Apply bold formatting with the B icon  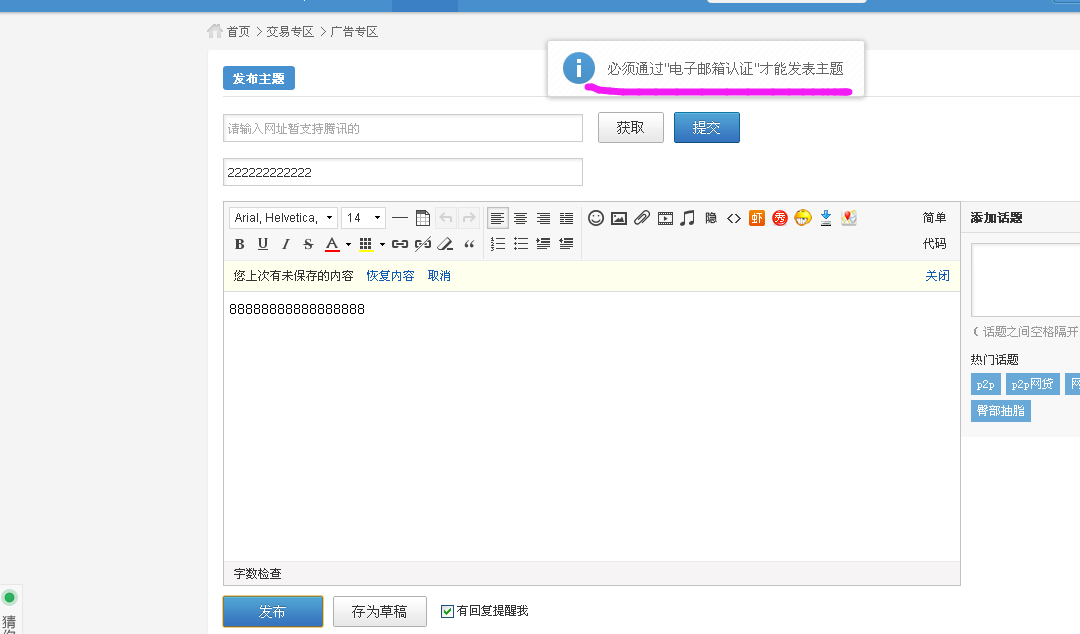pos(239,243)
